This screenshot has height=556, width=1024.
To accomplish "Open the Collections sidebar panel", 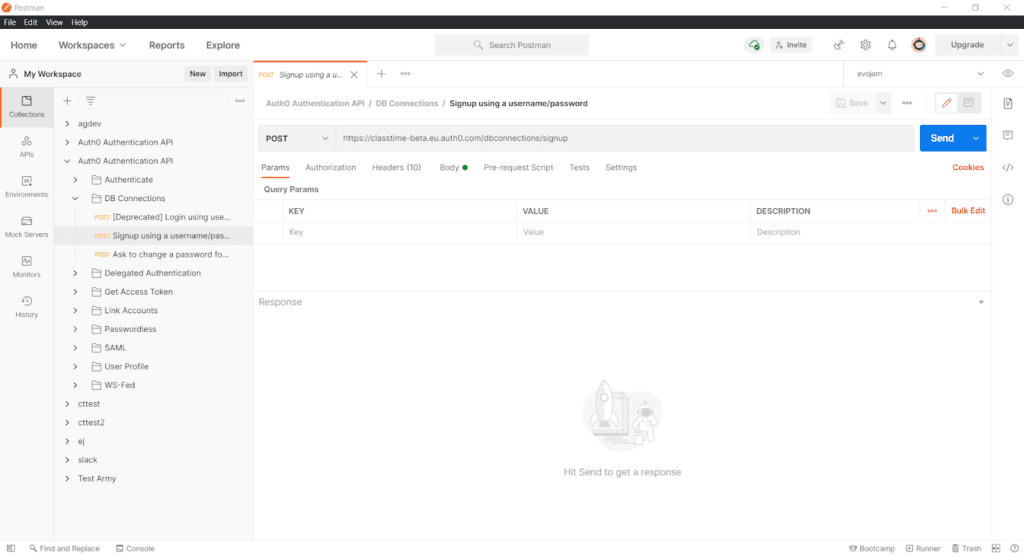I will (27, 106).
